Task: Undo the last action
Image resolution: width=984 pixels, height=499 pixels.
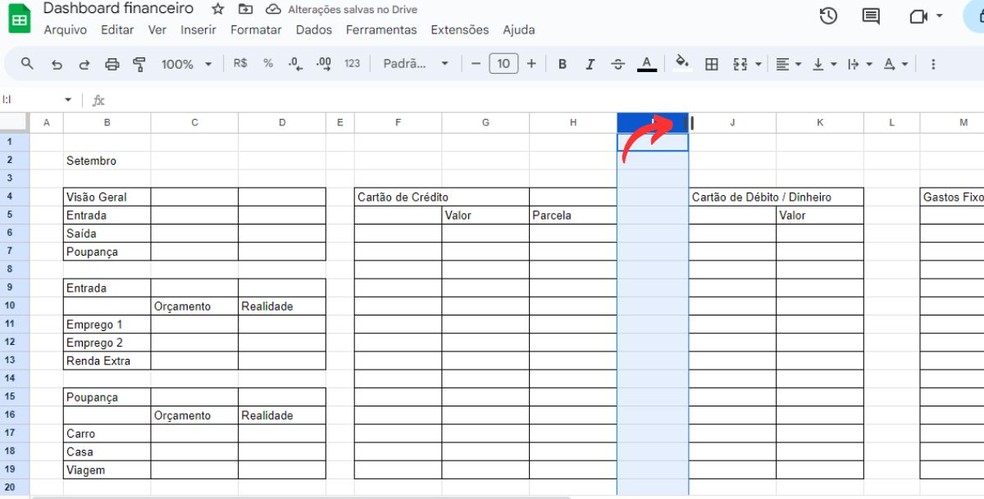Action: pyautogui.click(x=57, y=64)
